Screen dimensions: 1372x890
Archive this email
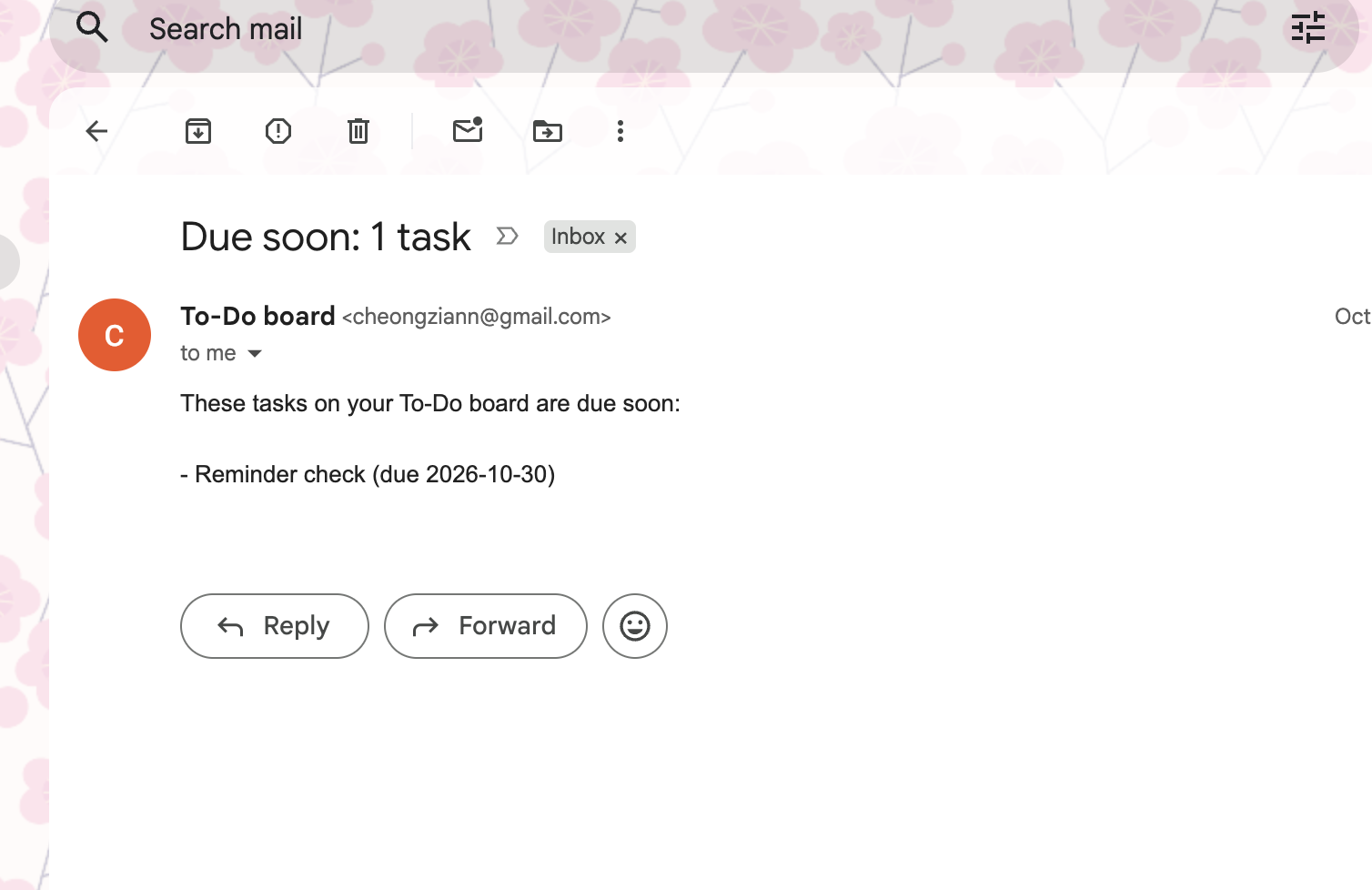point(198,131)
